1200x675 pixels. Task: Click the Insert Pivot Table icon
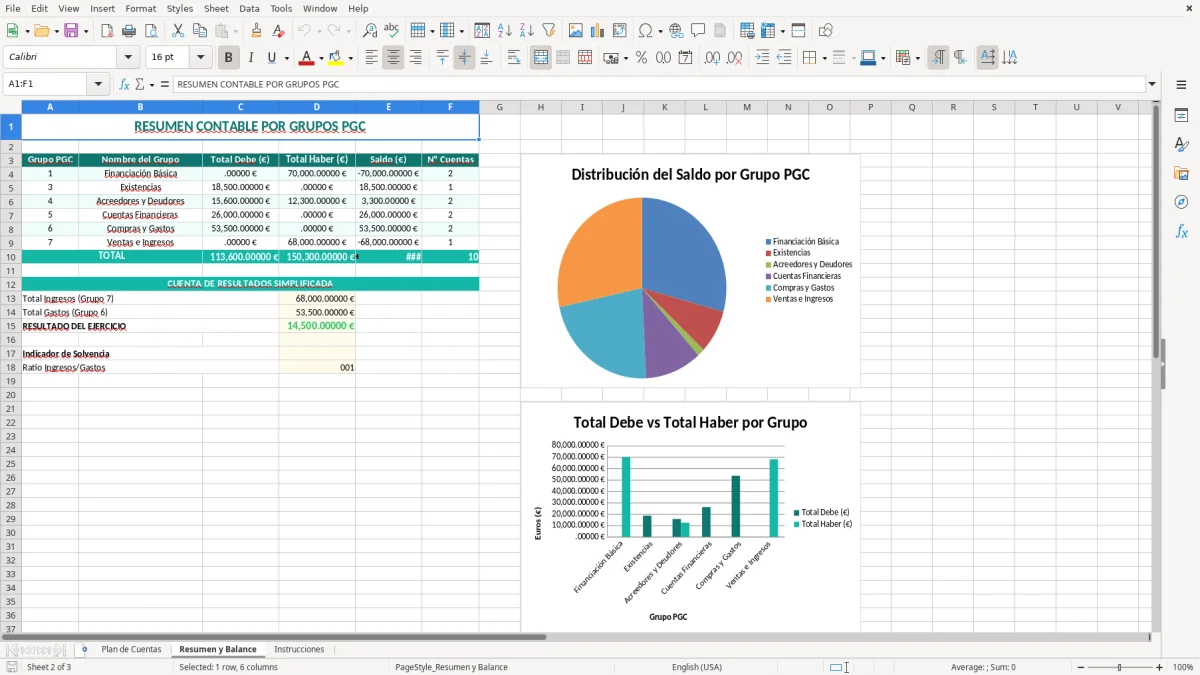tap(620, 31)
